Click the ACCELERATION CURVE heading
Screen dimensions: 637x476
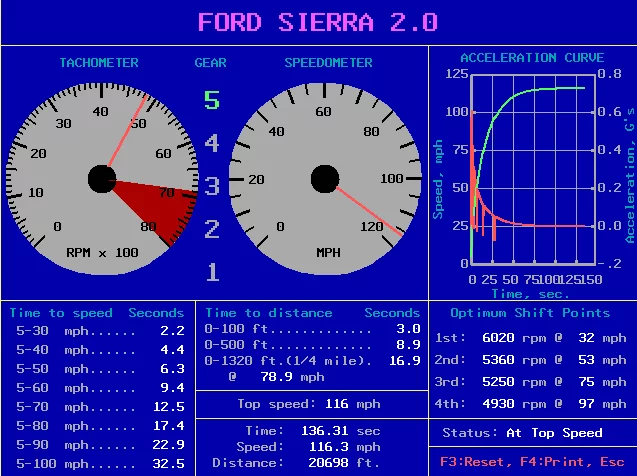(x=532, y=58)
